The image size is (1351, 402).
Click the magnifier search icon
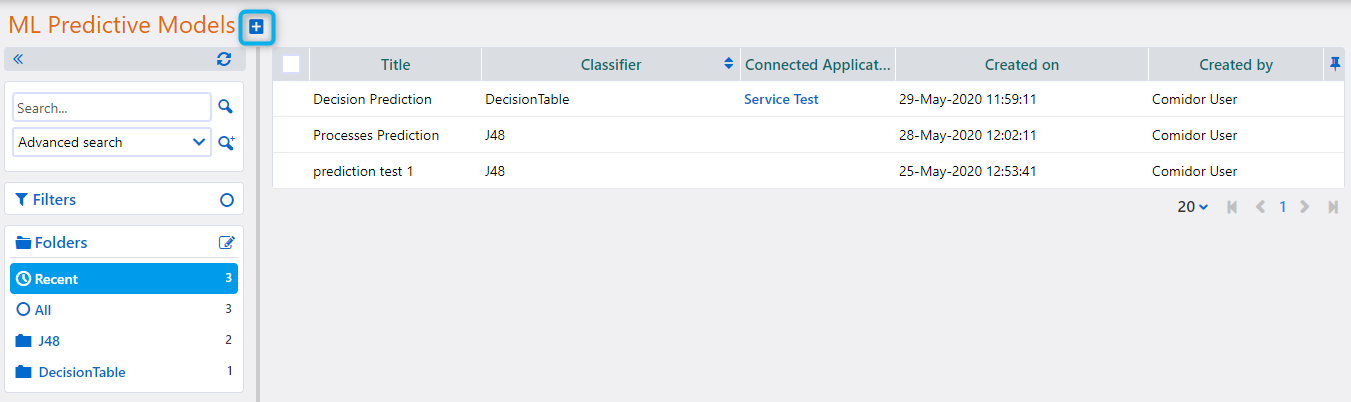coord(226,107)
